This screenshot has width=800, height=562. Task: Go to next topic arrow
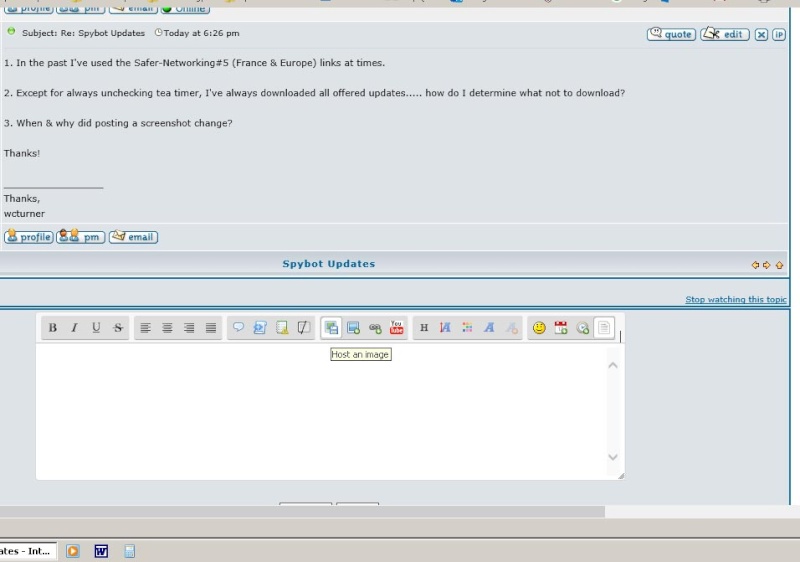(766, 265)
